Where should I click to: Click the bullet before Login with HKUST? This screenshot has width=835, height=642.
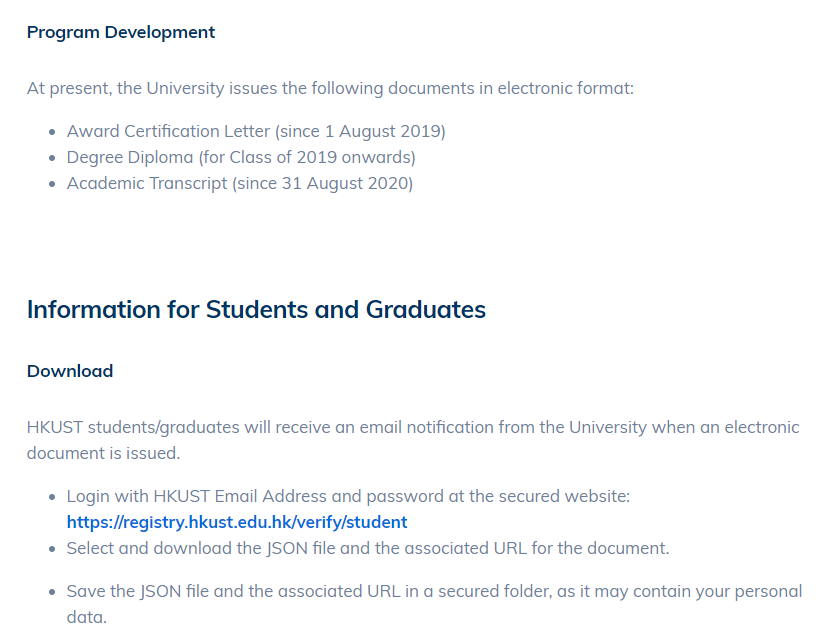[52, 497]
